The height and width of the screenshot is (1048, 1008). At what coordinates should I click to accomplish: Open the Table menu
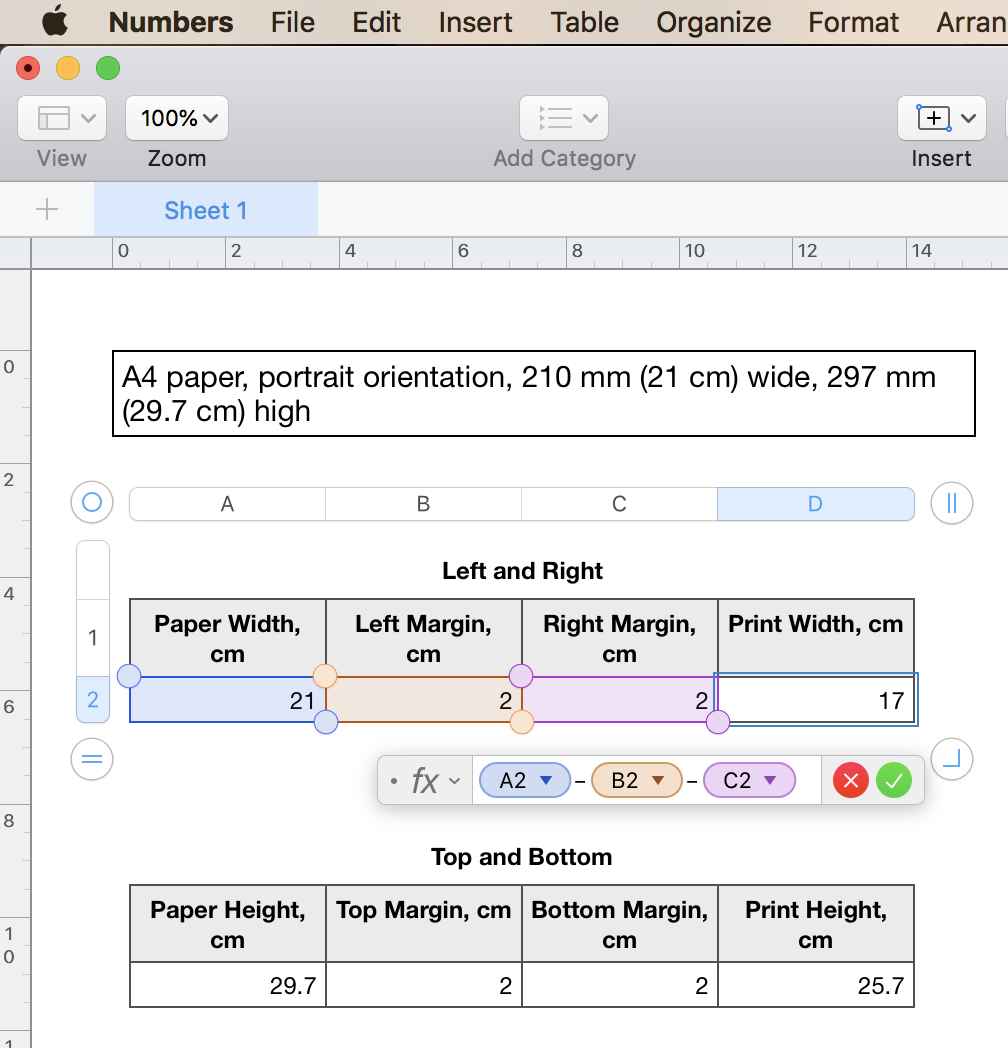pos(584,22)
